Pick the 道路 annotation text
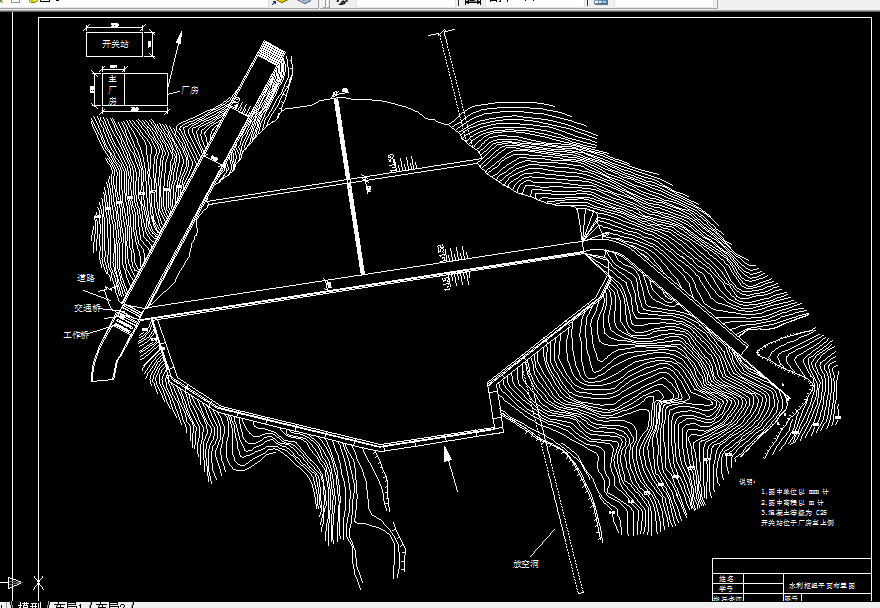 [86, 278]
